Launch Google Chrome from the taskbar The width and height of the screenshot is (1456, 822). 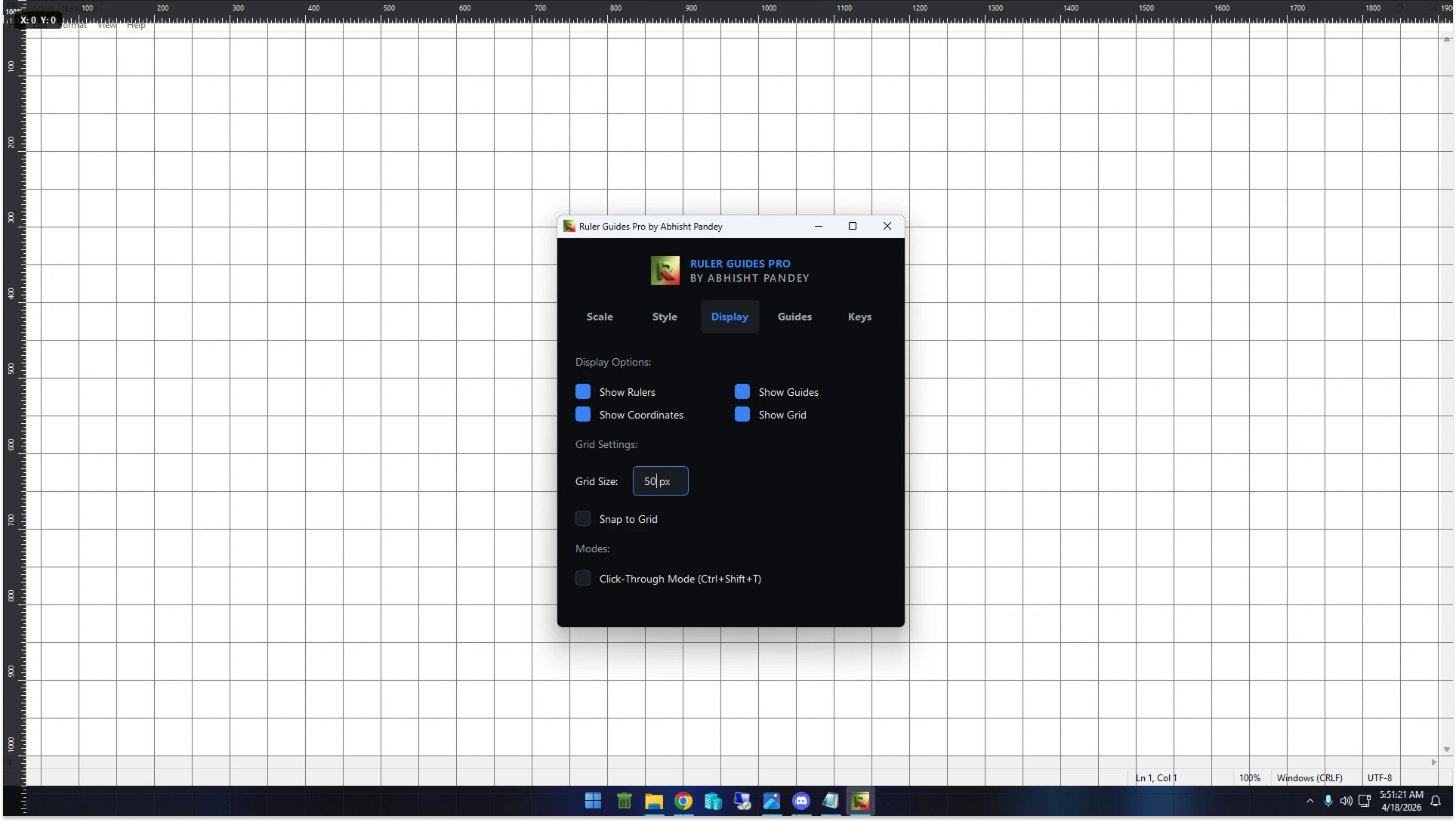pos(683,801)
